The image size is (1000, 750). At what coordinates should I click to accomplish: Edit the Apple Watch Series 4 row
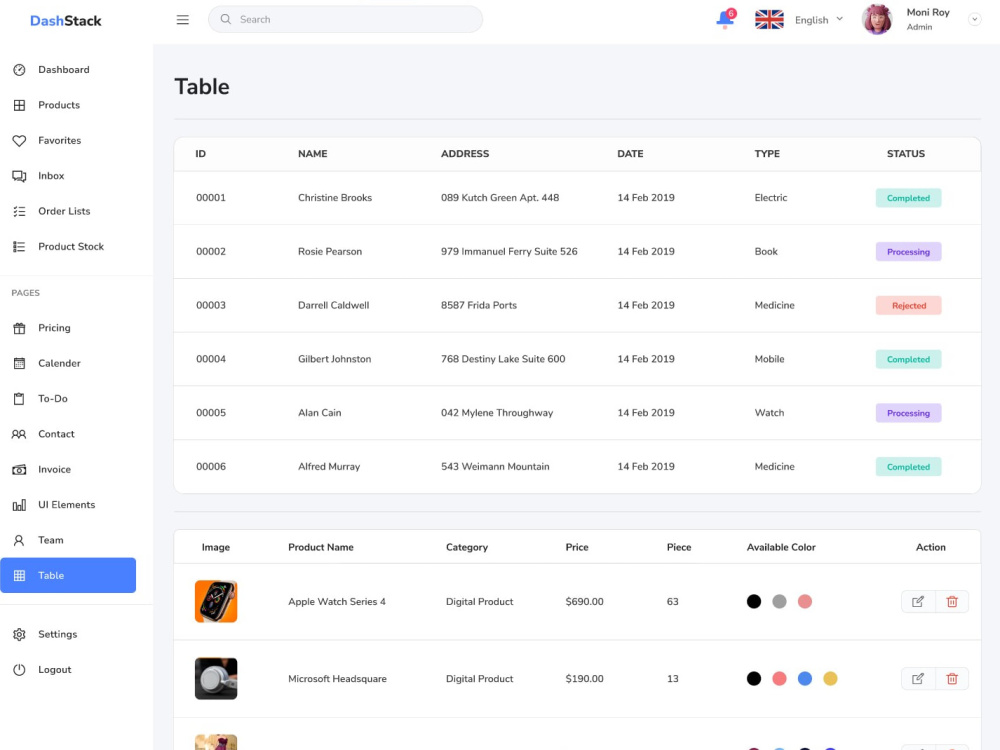[918, 601]
